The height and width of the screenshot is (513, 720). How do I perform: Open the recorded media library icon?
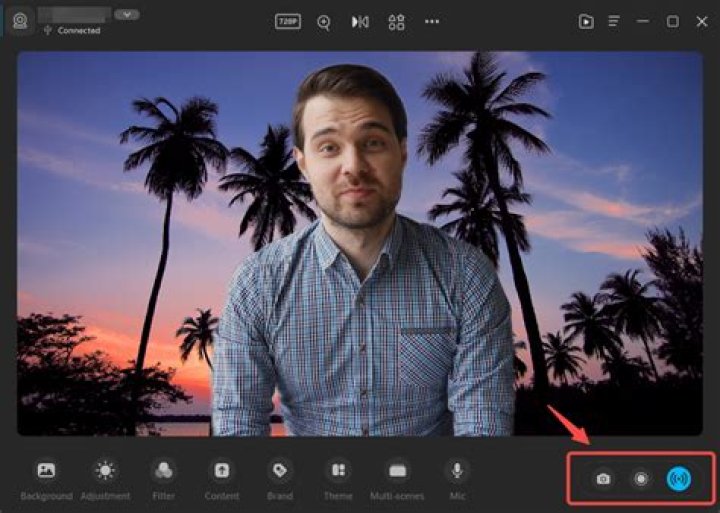586,22
